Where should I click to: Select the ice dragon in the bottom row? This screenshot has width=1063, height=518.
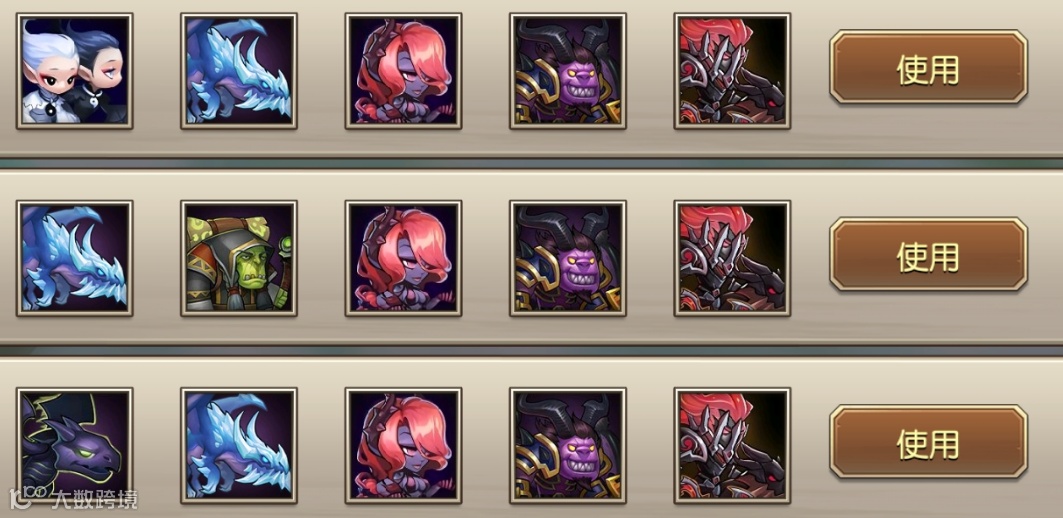[x=239, y=445]
